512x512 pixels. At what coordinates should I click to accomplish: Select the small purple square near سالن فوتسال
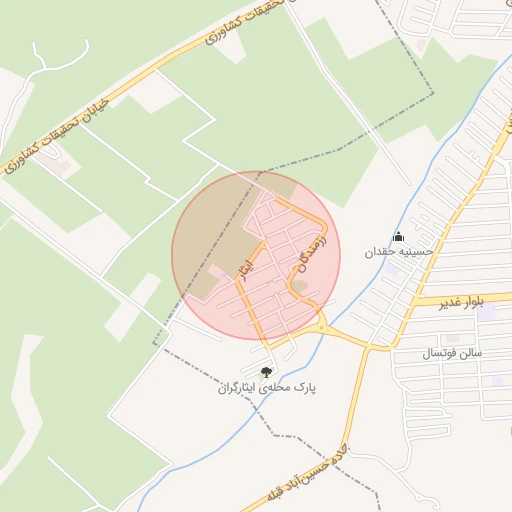pos(497,381)
